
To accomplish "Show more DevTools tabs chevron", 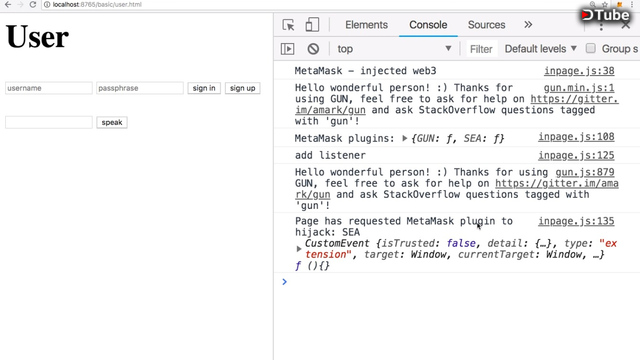I will [x=528, y=24].
